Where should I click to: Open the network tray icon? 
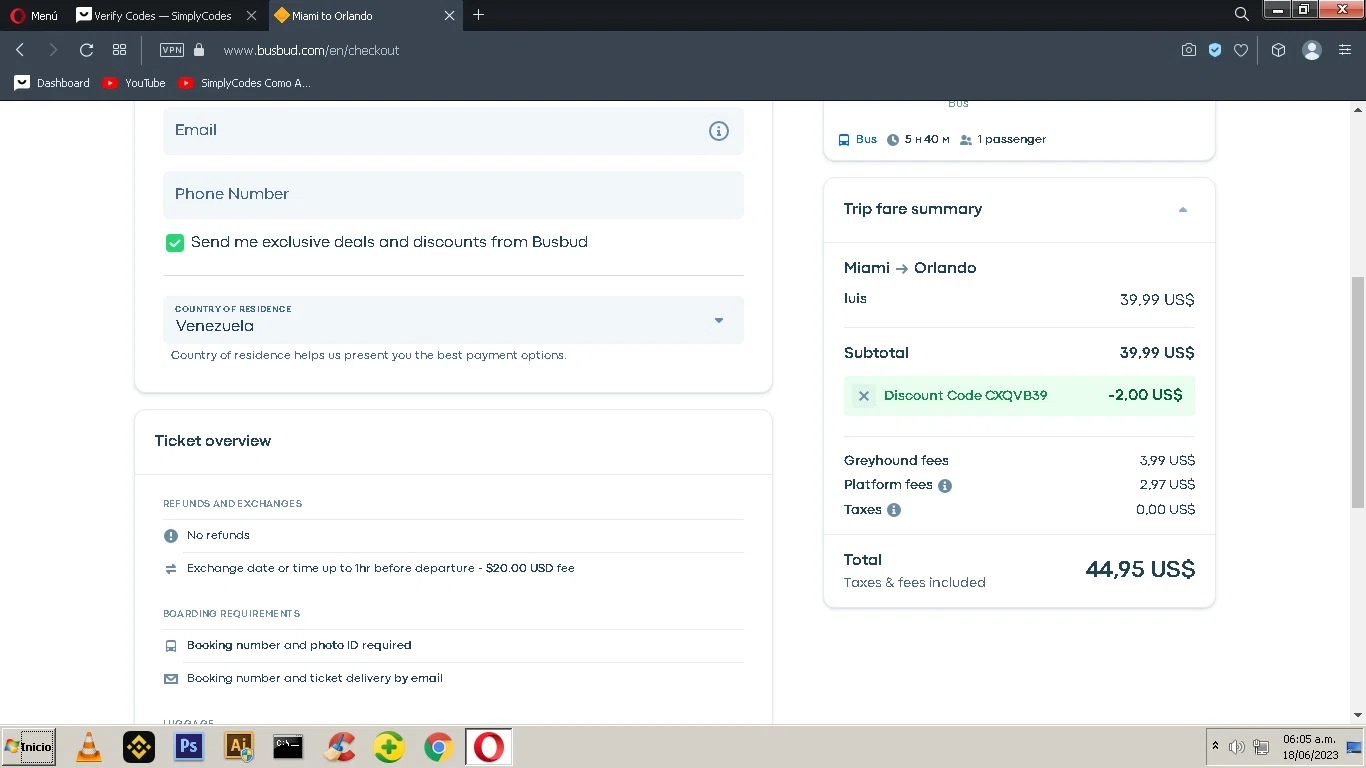[1261, 747]
